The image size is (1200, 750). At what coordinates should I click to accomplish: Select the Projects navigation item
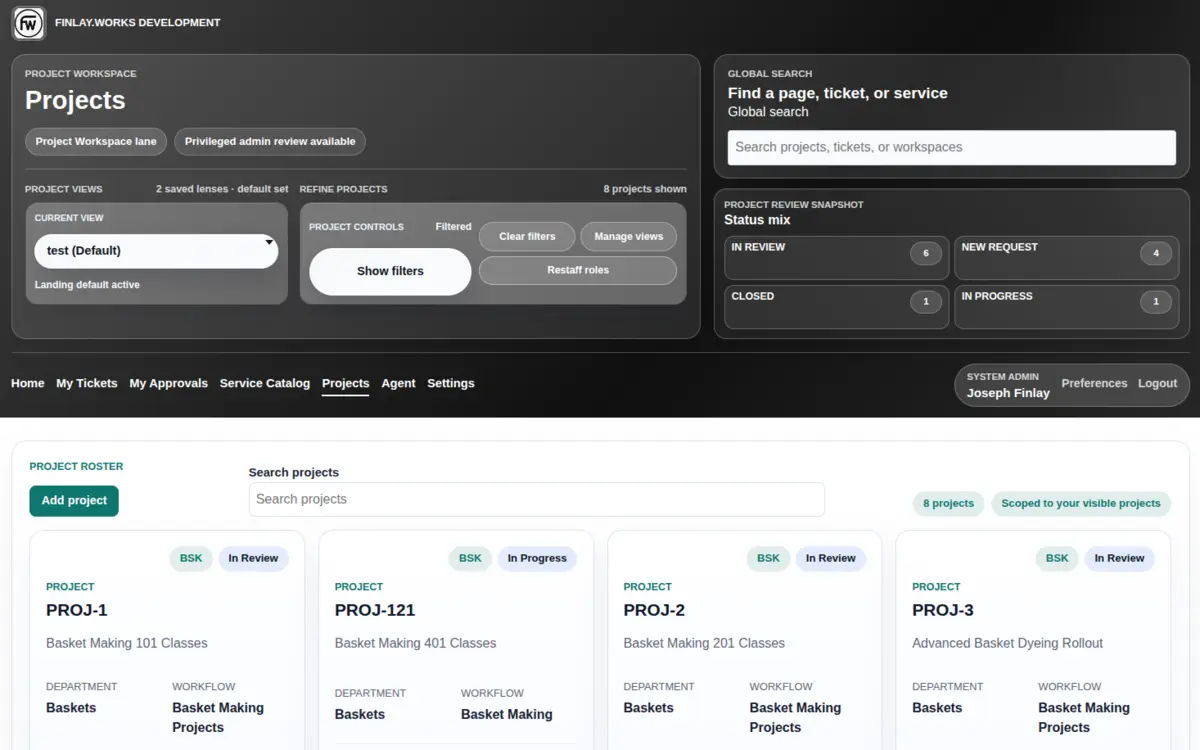tap(345, 383)
